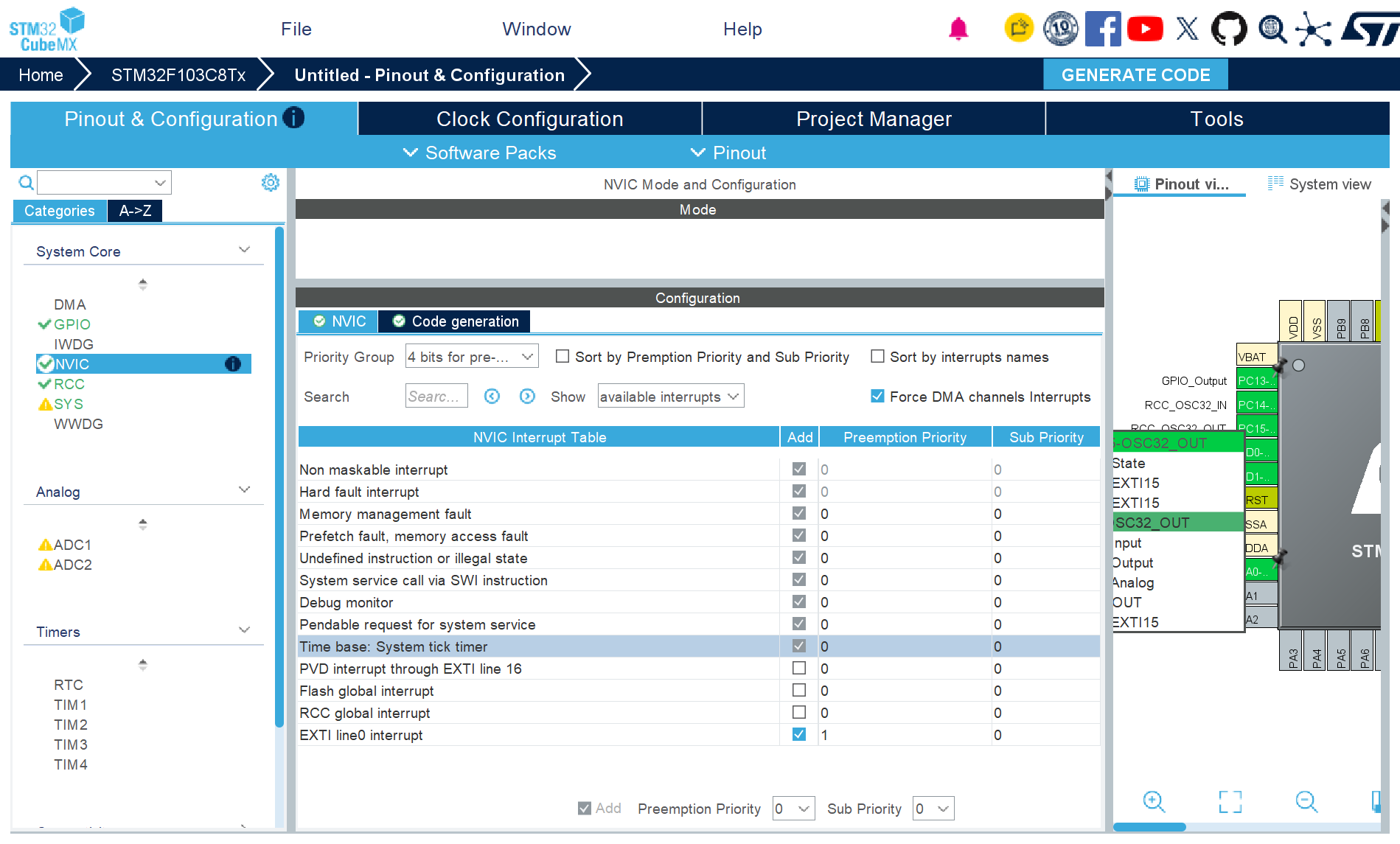Viewport: 1400px width, 844px height.
Task: Open the Show available interrupts dropdown
Action: click(670, 397)
